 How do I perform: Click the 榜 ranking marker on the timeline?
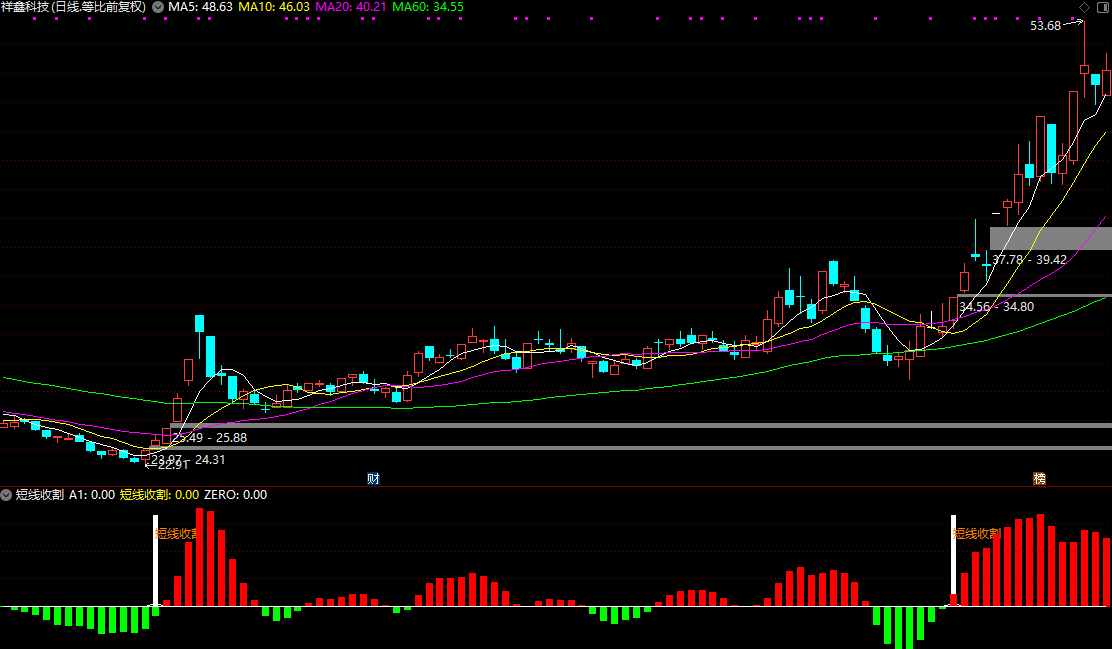click(x=1039, y=479)
